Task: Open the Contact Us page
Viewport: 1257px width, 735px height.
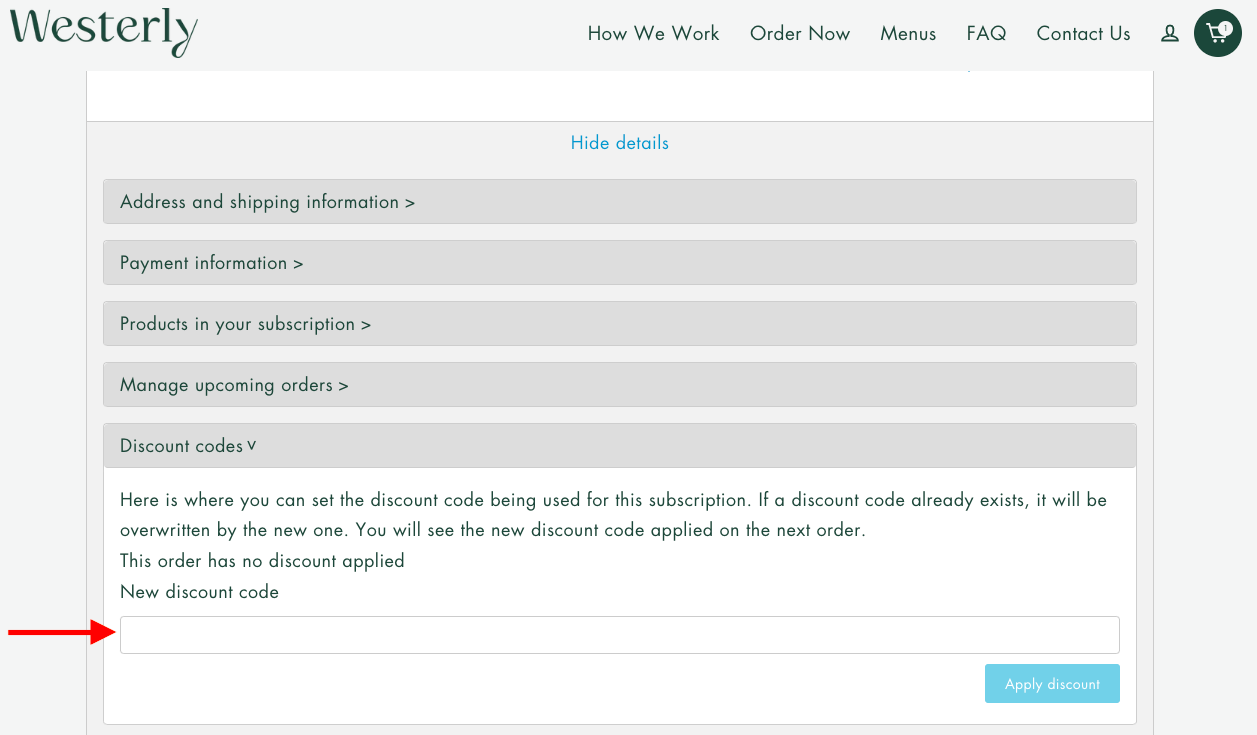Action: click(x=1083, y=33)
